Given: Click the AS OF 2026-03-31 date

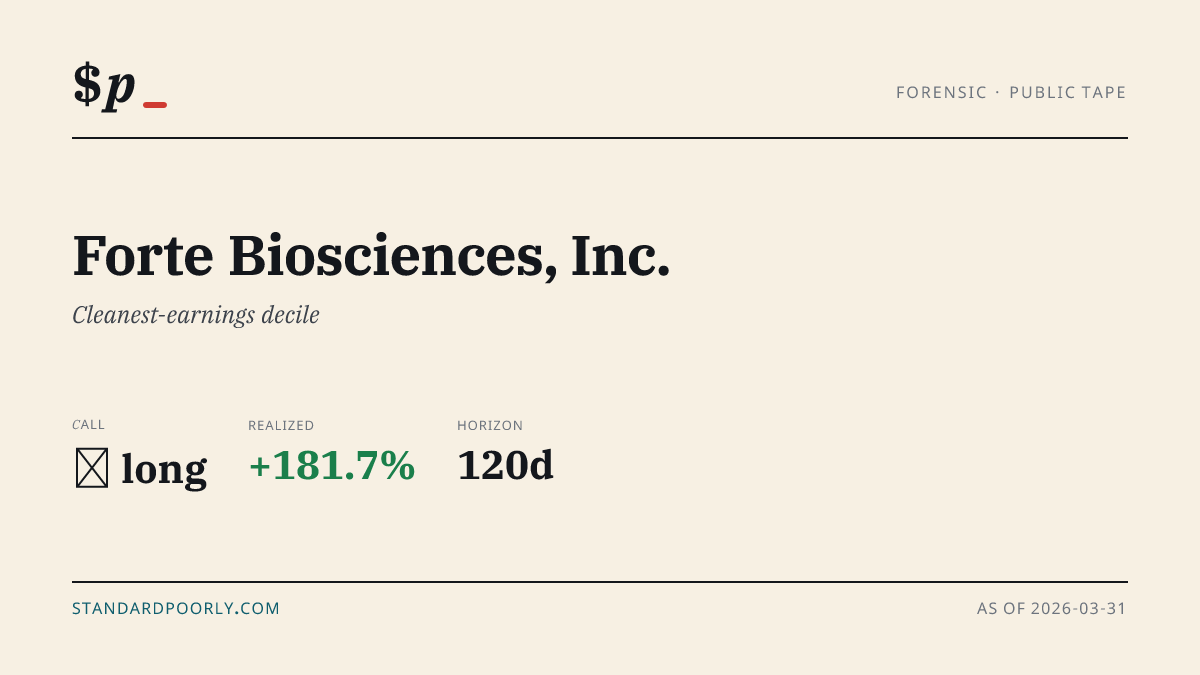Looking at the screenshot, I should pos(1052,608).
